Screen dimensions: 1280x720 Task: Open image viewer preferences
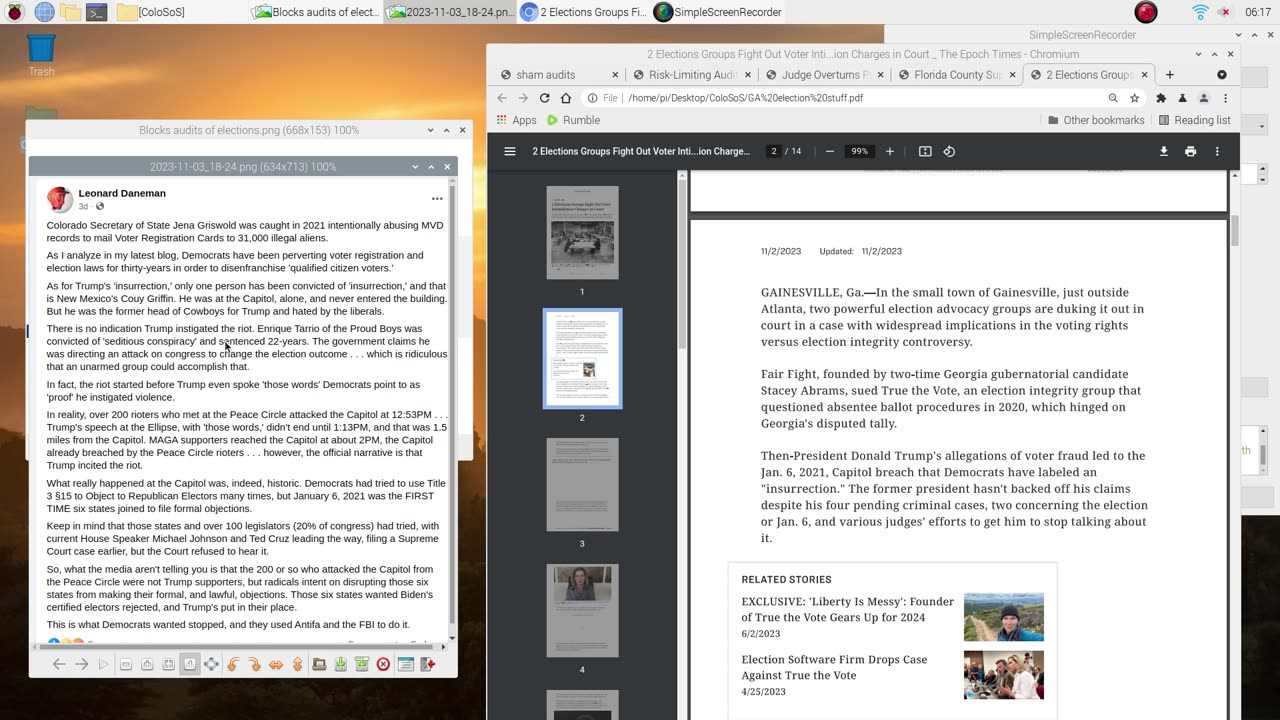406,664
